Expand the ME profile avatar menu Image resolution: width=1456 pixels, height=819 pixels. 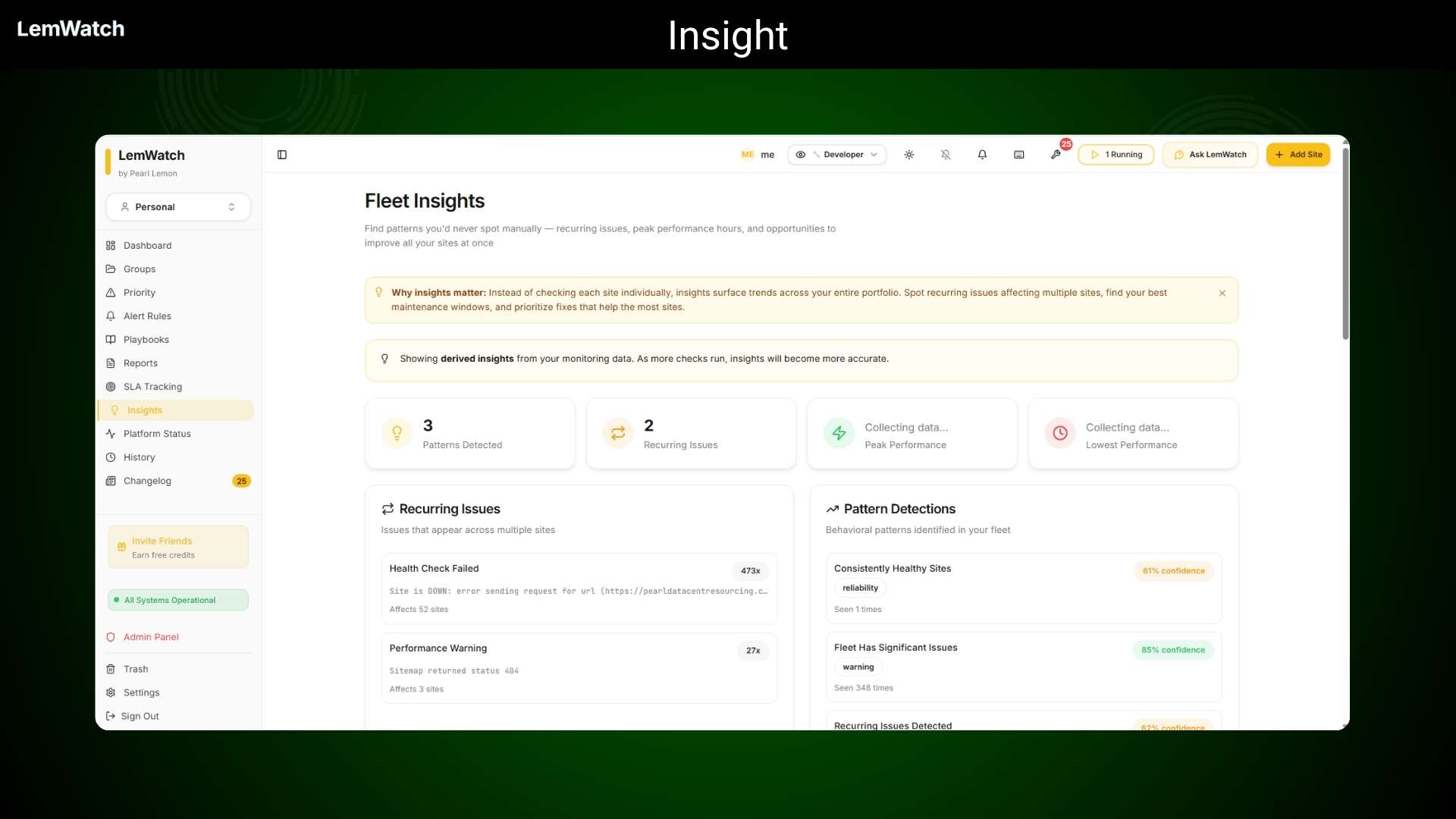coord(747,155)
